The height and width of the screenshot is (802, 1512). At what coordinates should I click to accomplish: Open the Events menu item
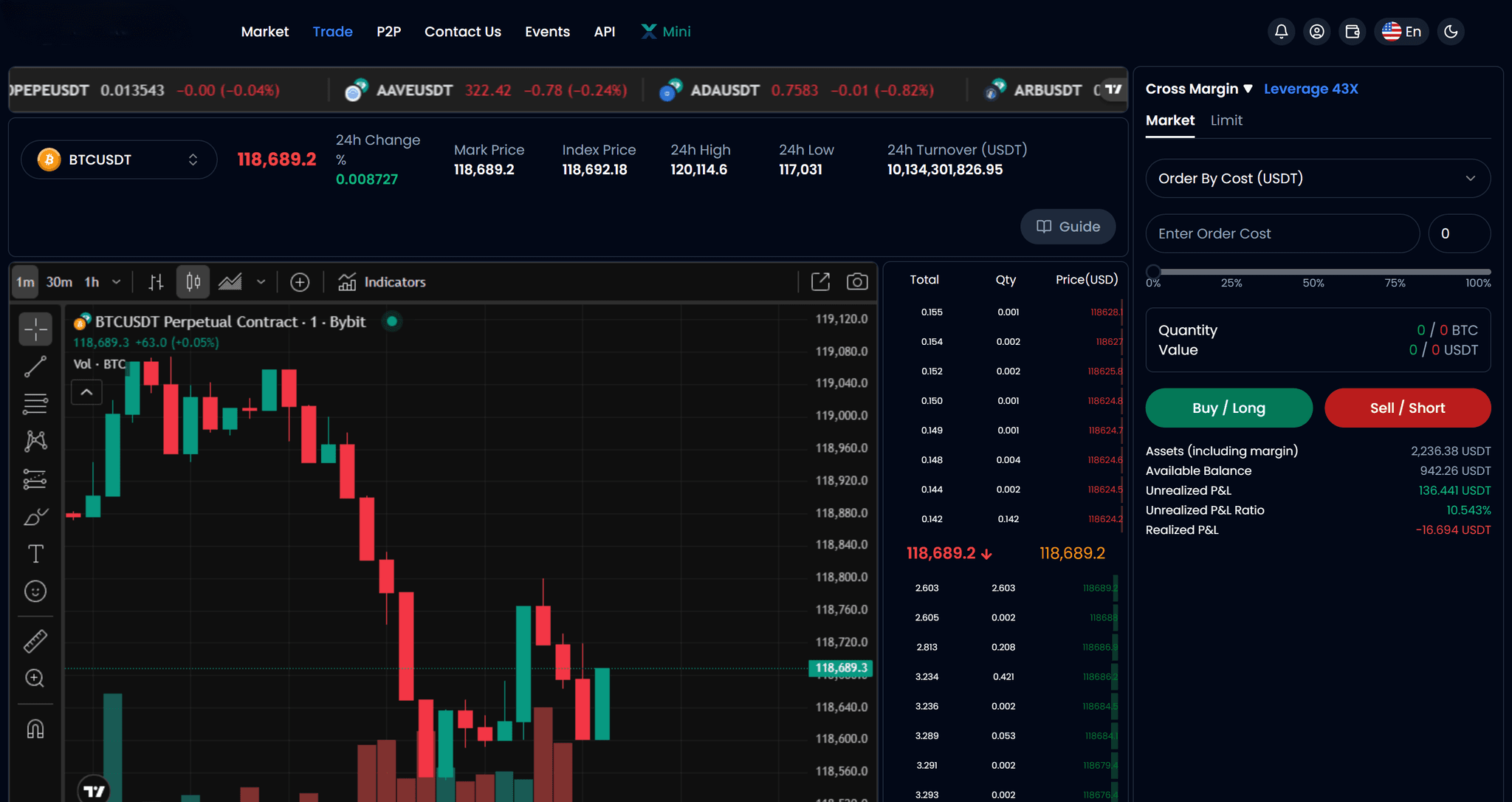[547, 32]
